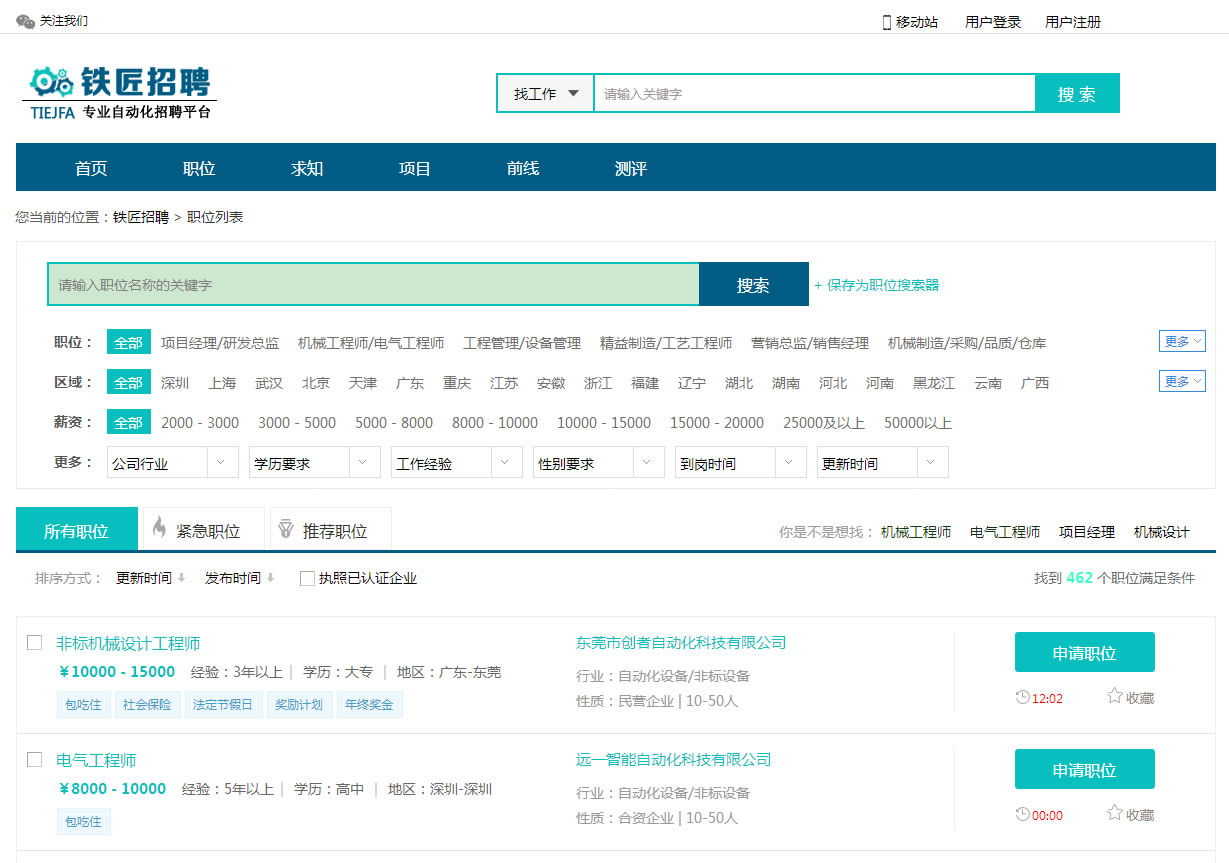Click the 年终奖金 benefit tag
The height and width of the screenshot is (863, 1229).
coord(370,704)
